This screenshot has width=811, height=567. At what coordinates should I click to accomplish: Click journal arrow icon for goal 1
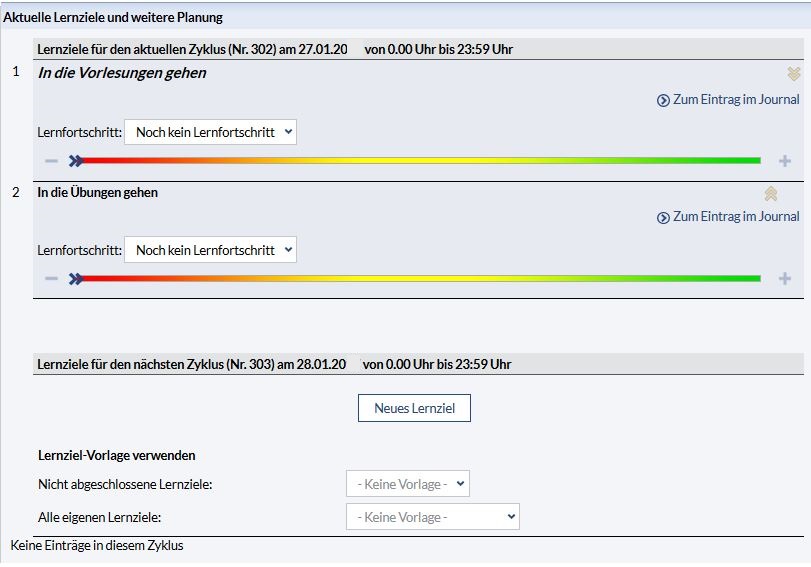[x=663, y=100]
